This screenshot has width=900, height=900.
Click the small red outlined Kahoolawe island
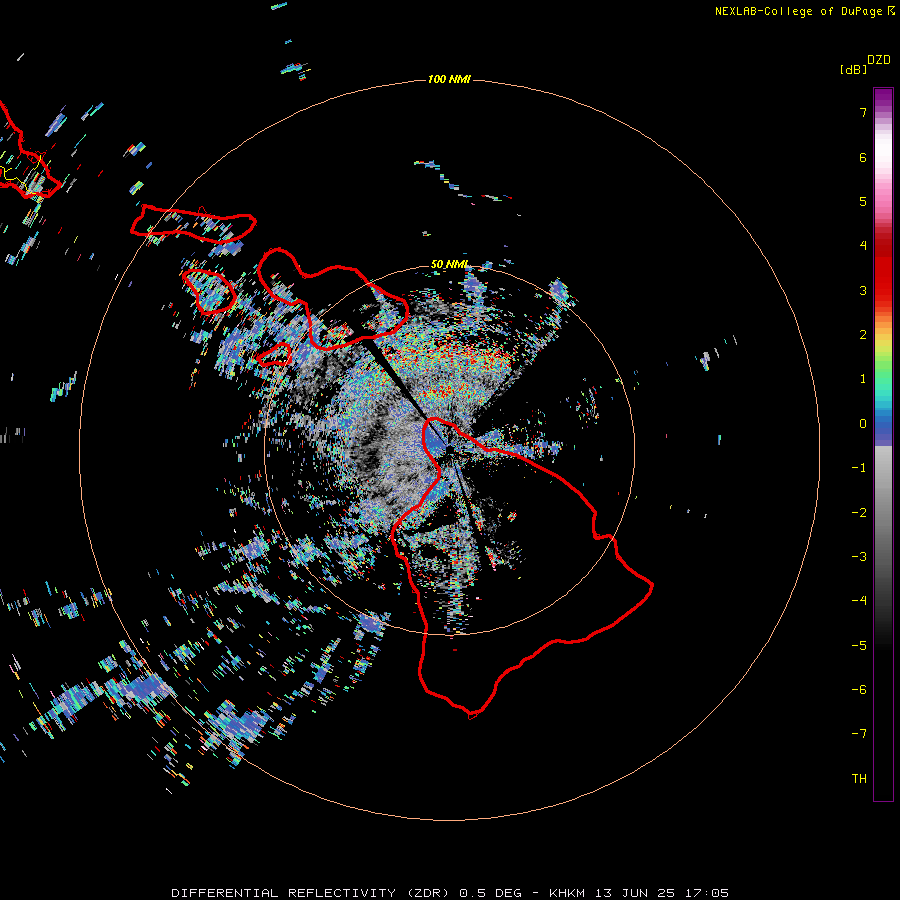coord(274,355)
